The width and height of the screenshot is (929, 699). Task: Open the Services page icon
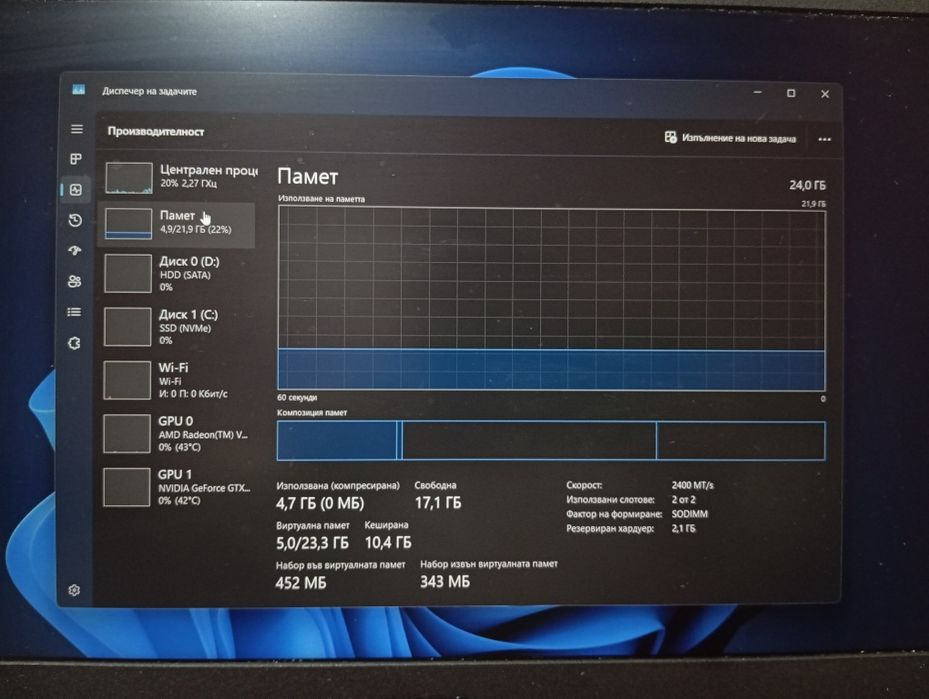click(x=74, y=343)
